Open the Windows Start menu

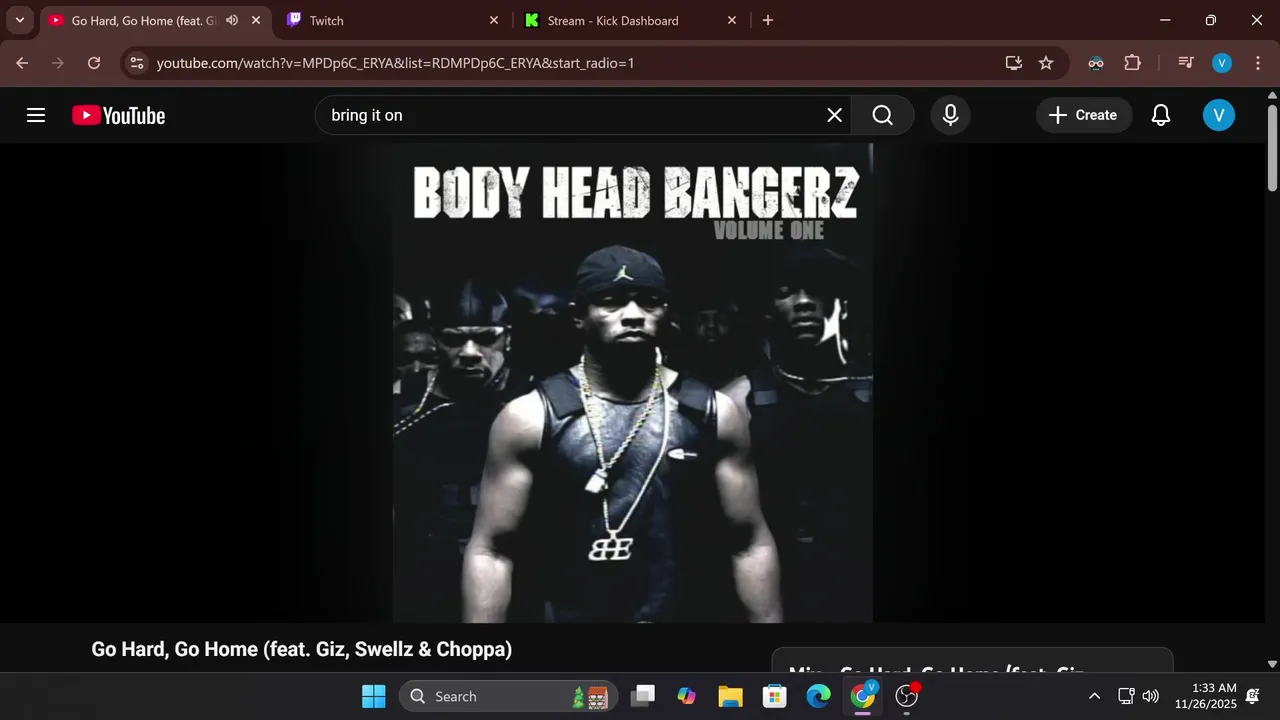point(373,696)
